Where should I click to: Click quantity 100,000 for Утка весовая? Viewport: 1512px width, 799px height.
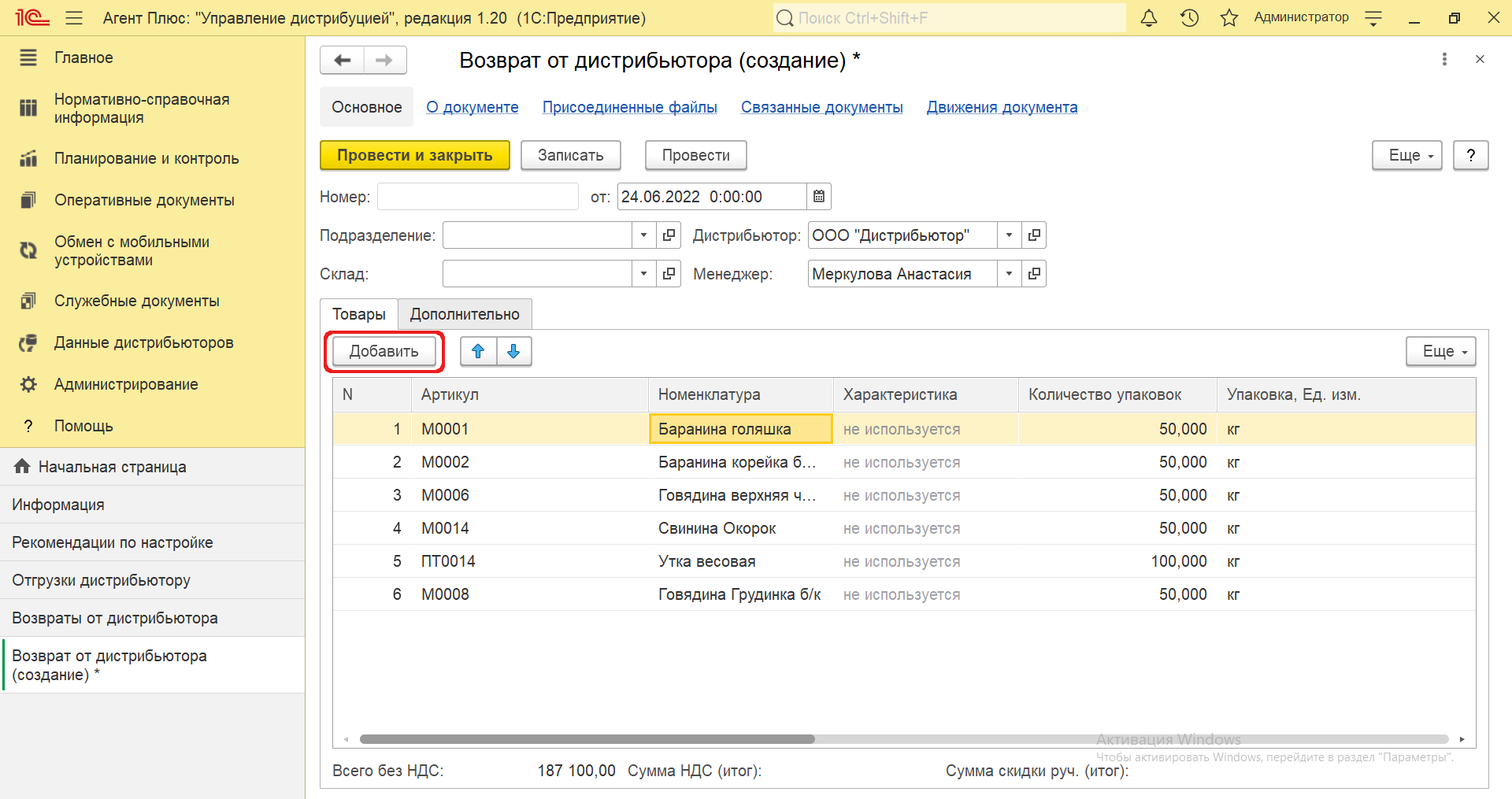pyautogui.click(x=1117, y=561)
